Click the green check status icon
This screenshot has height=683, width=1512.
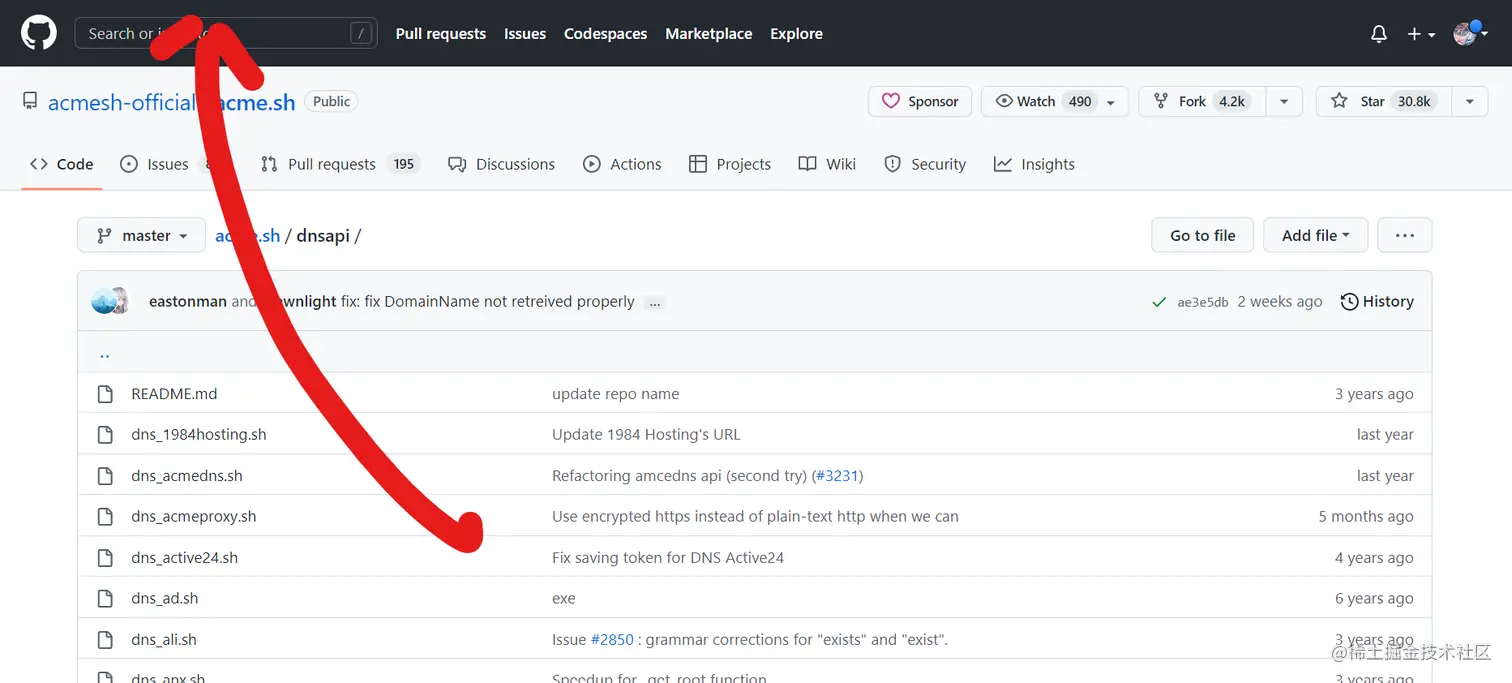(1159, 302)
